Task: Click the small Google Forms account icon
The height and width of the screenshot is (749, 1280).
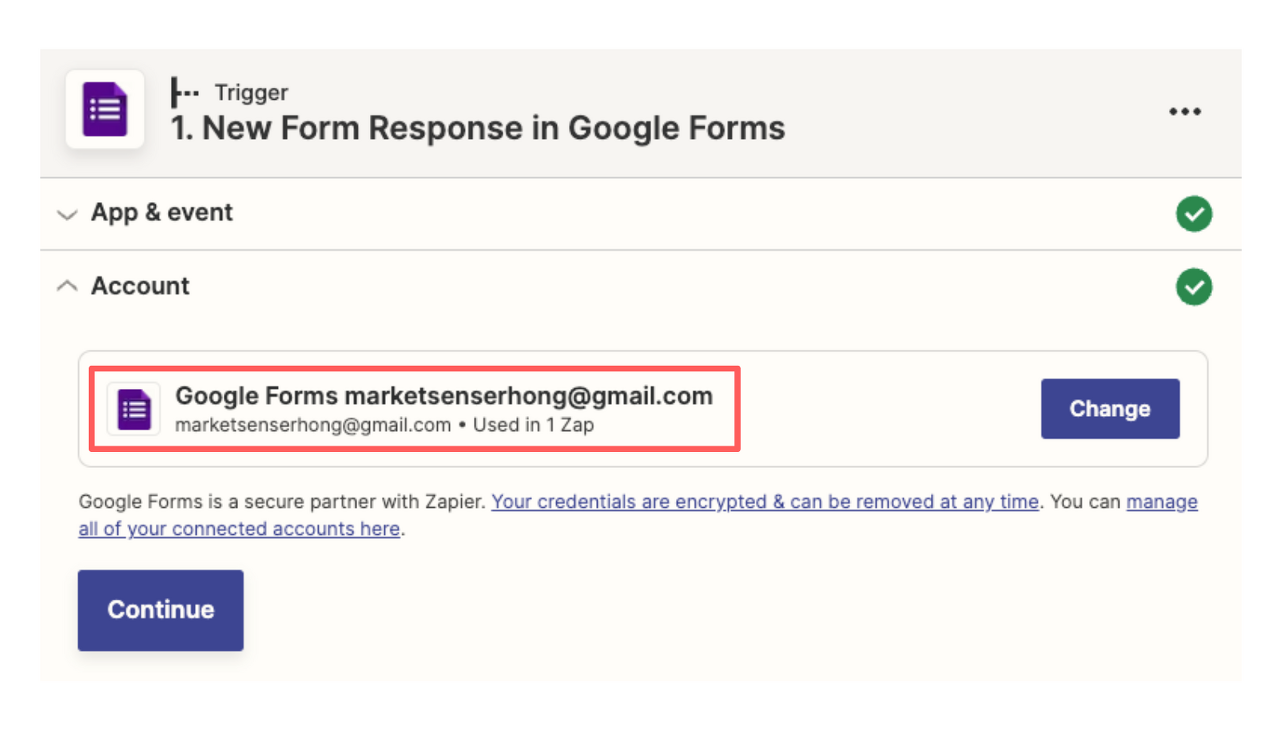Action: coord(134,409)
